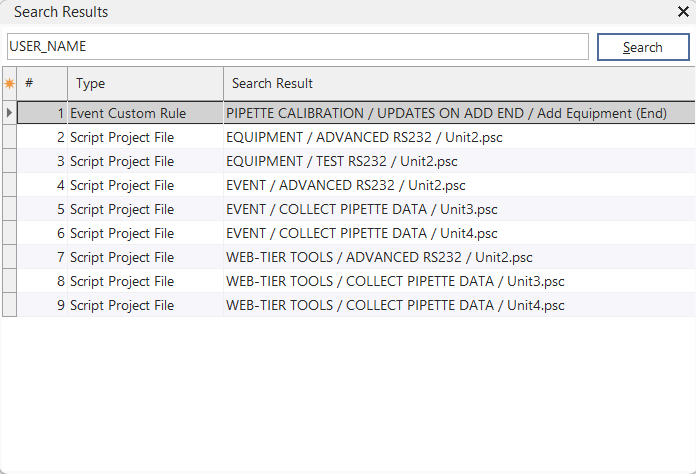Click the # column header

[x=43, y=84]
